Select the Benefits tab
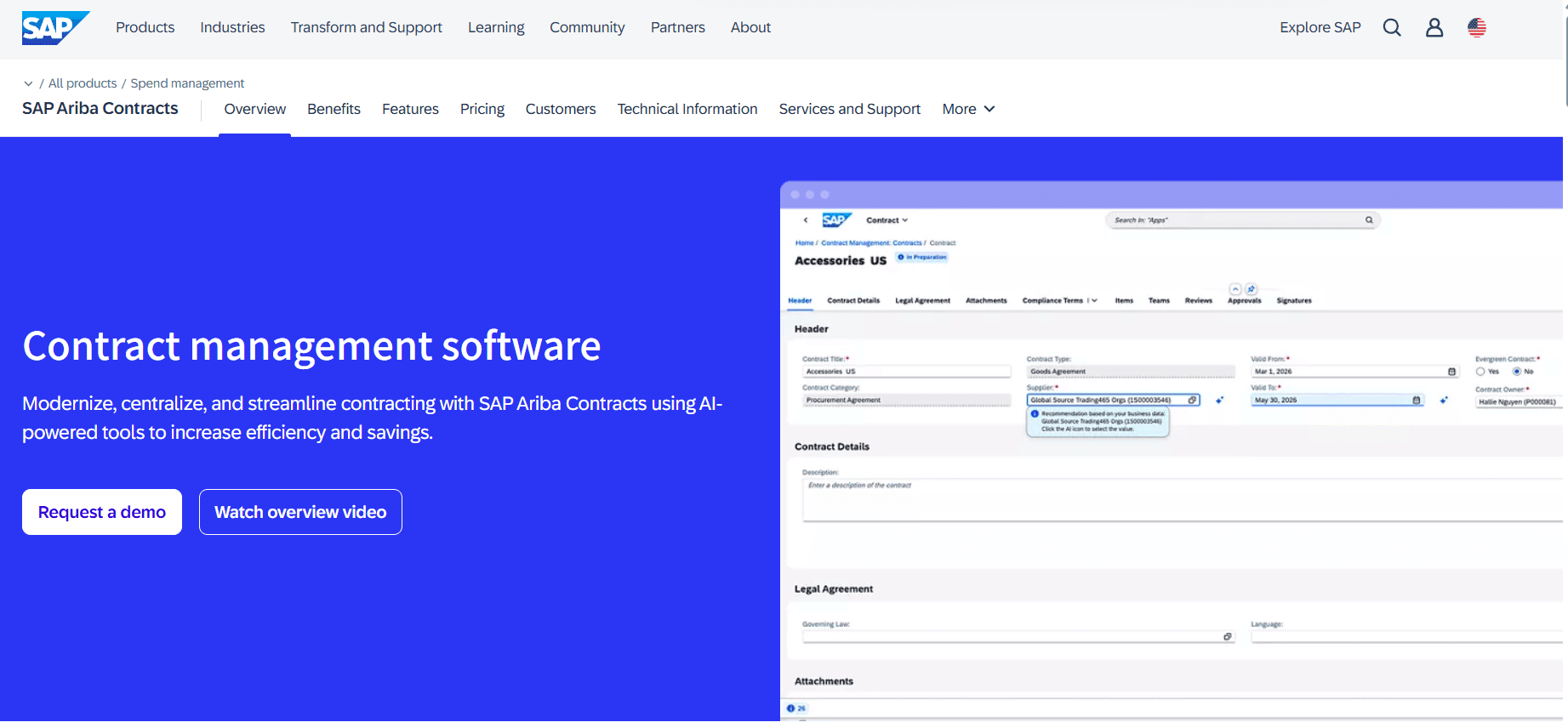 tap(334, 109)
